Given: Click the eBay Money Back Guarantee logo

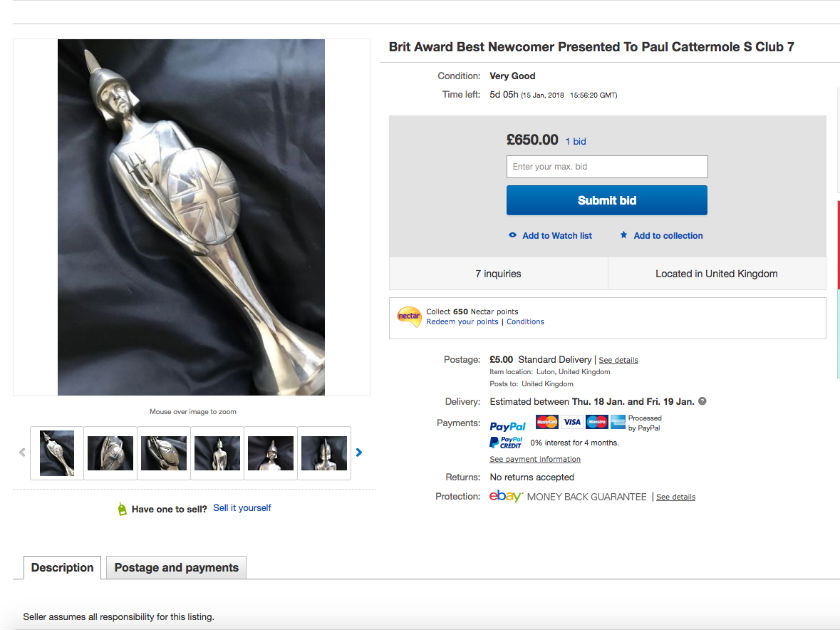Looking at the screenshot, I should point(506,497).
